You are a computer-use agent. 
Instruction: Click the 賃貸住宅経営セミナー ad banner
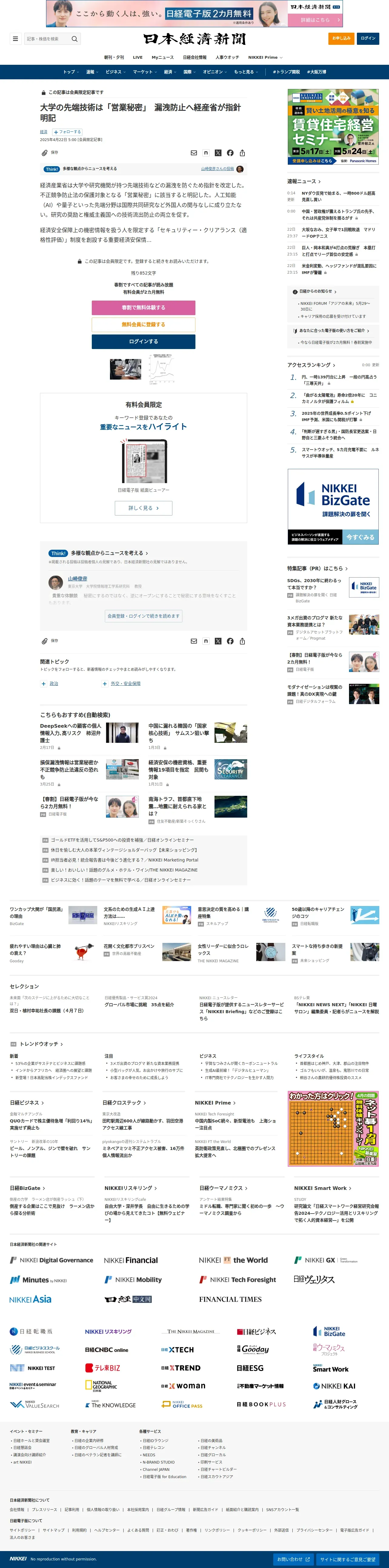[x=333, y=127]
